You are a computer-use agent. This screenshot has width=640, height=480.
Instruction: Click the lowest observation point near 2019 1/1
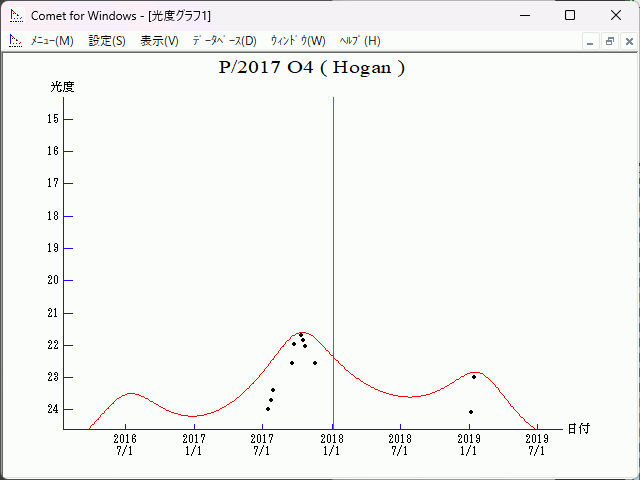coord(471,412)
